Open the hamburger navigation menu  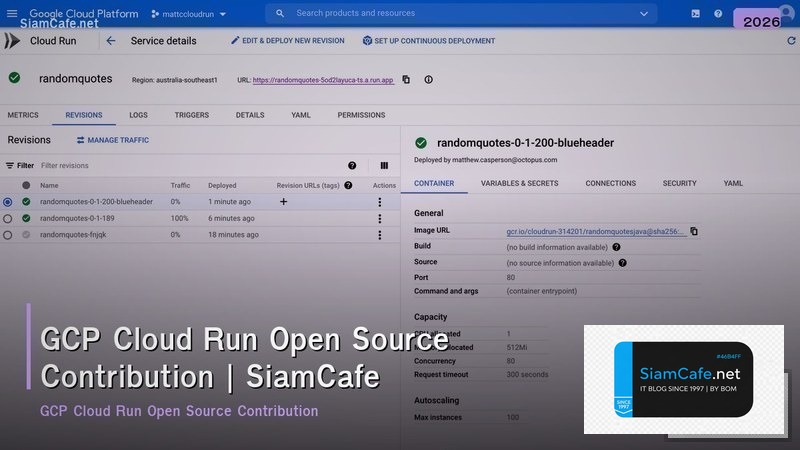(12, 13)
